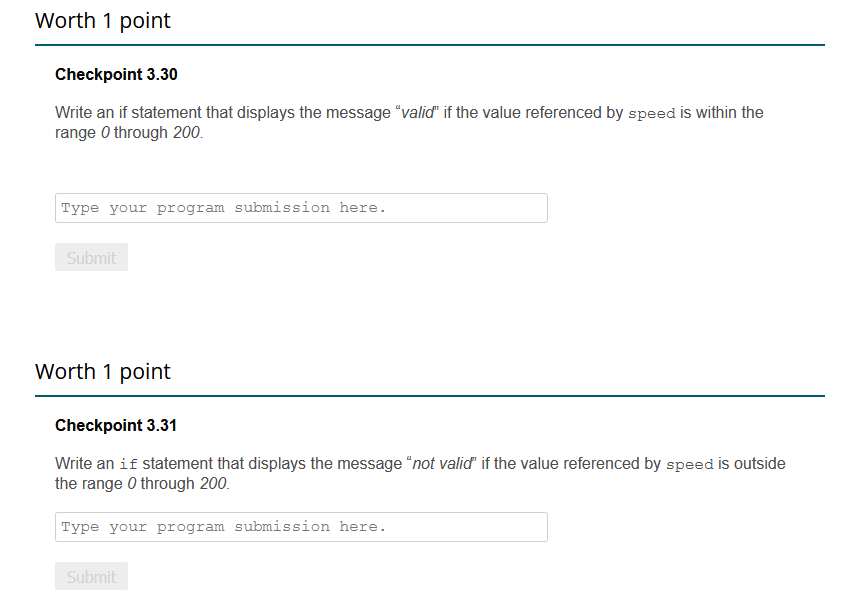Submit the Checkpoint 3.30 answer

[91, 257]
